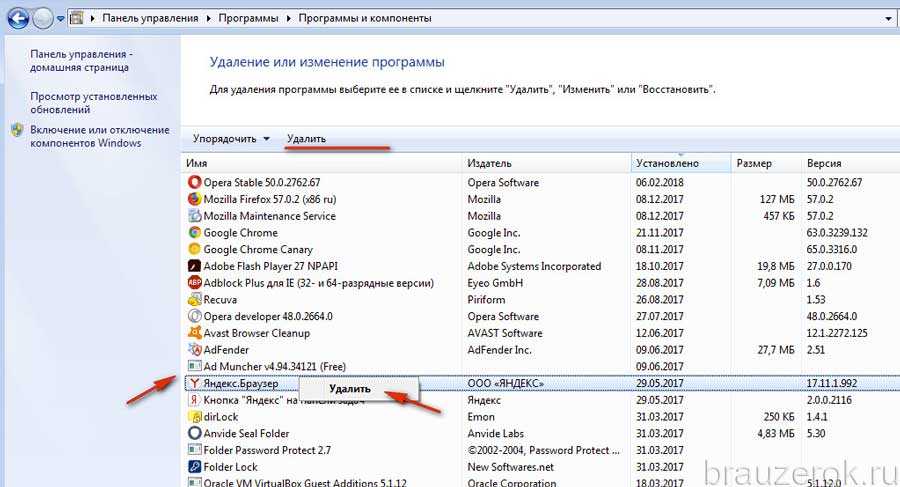This screenshot has width=900, height=487.
Task: Select the Google Chrome Canary entry
Action: (258, 249)
